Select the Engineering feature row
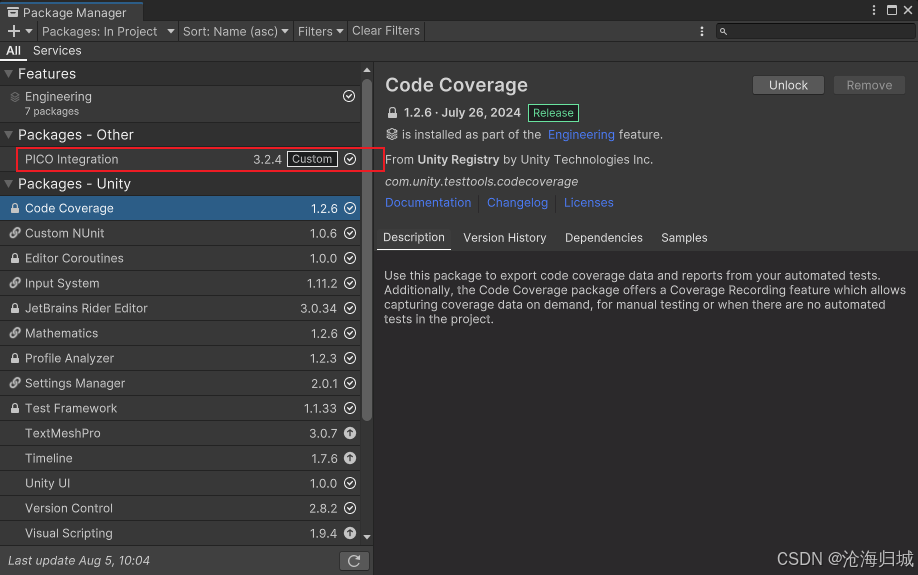Image resolution: width=918 pixels, height=575 pixels. (x=180, y=104)
